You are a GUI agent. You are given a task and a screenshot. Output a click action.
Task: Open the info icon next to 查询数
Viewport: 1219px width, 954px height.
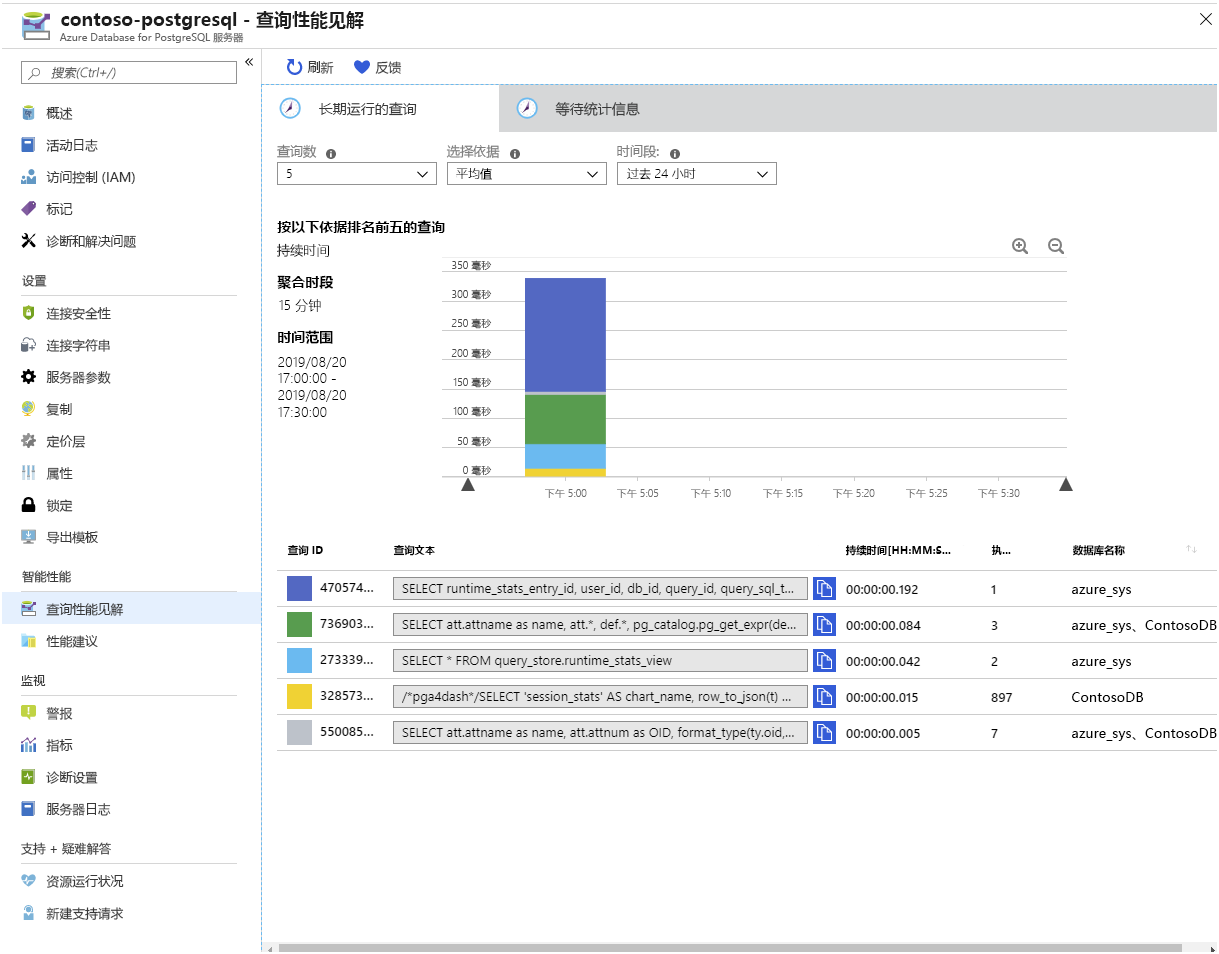[x=331, y=154]
